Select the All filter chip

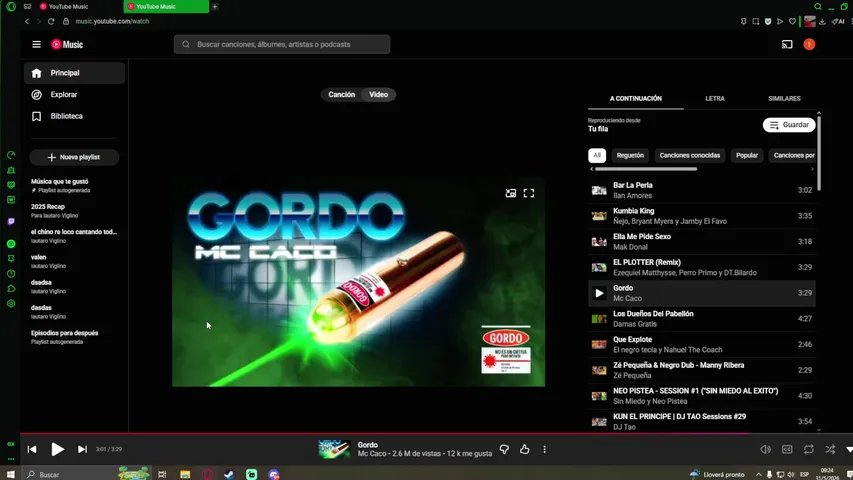(597, 156)
